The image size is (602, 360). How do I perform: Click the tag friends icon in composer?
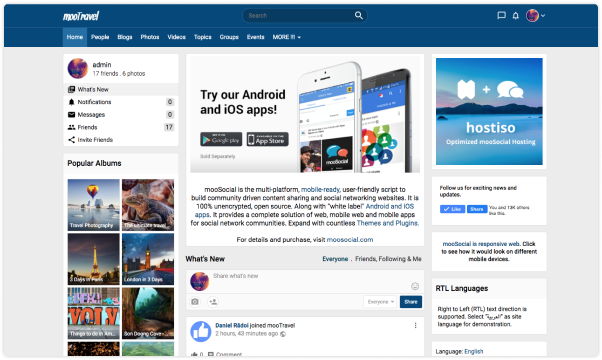(213, 302)
